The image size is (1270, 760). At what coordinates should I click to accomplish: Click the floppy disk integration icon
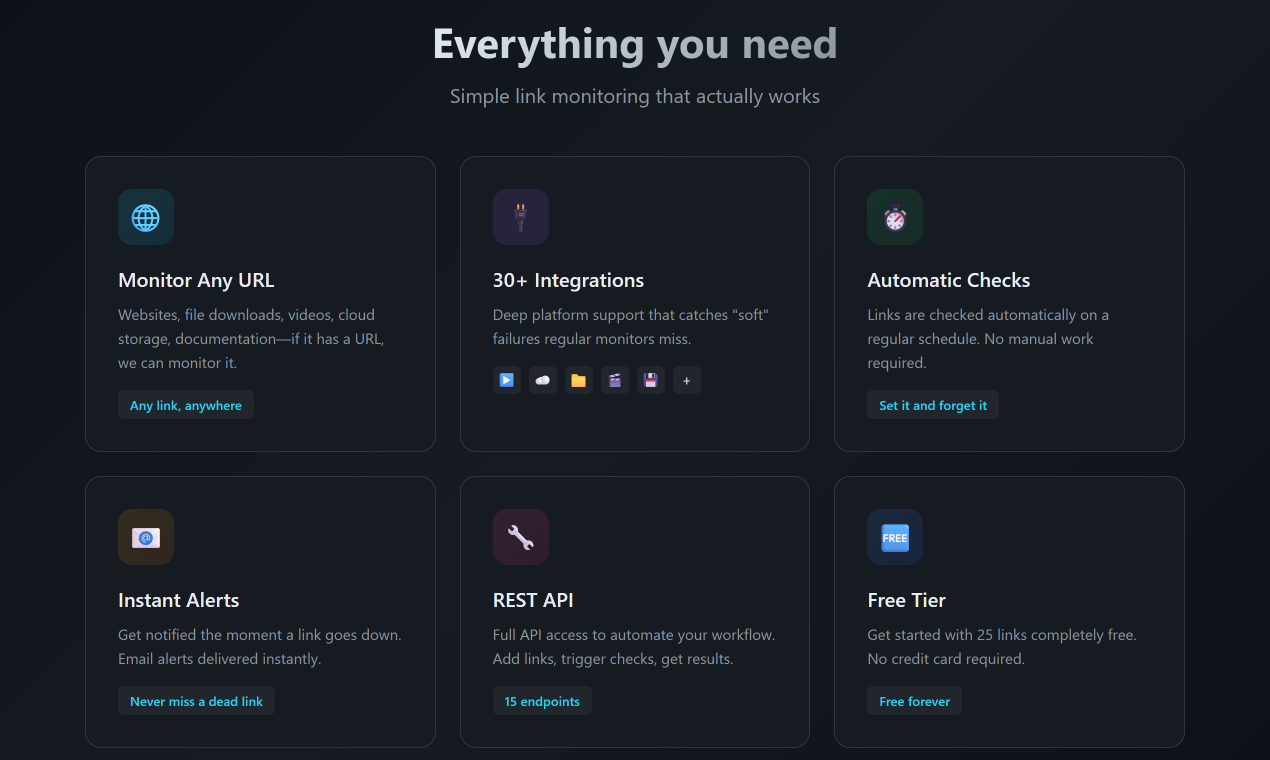coord(651,380)
